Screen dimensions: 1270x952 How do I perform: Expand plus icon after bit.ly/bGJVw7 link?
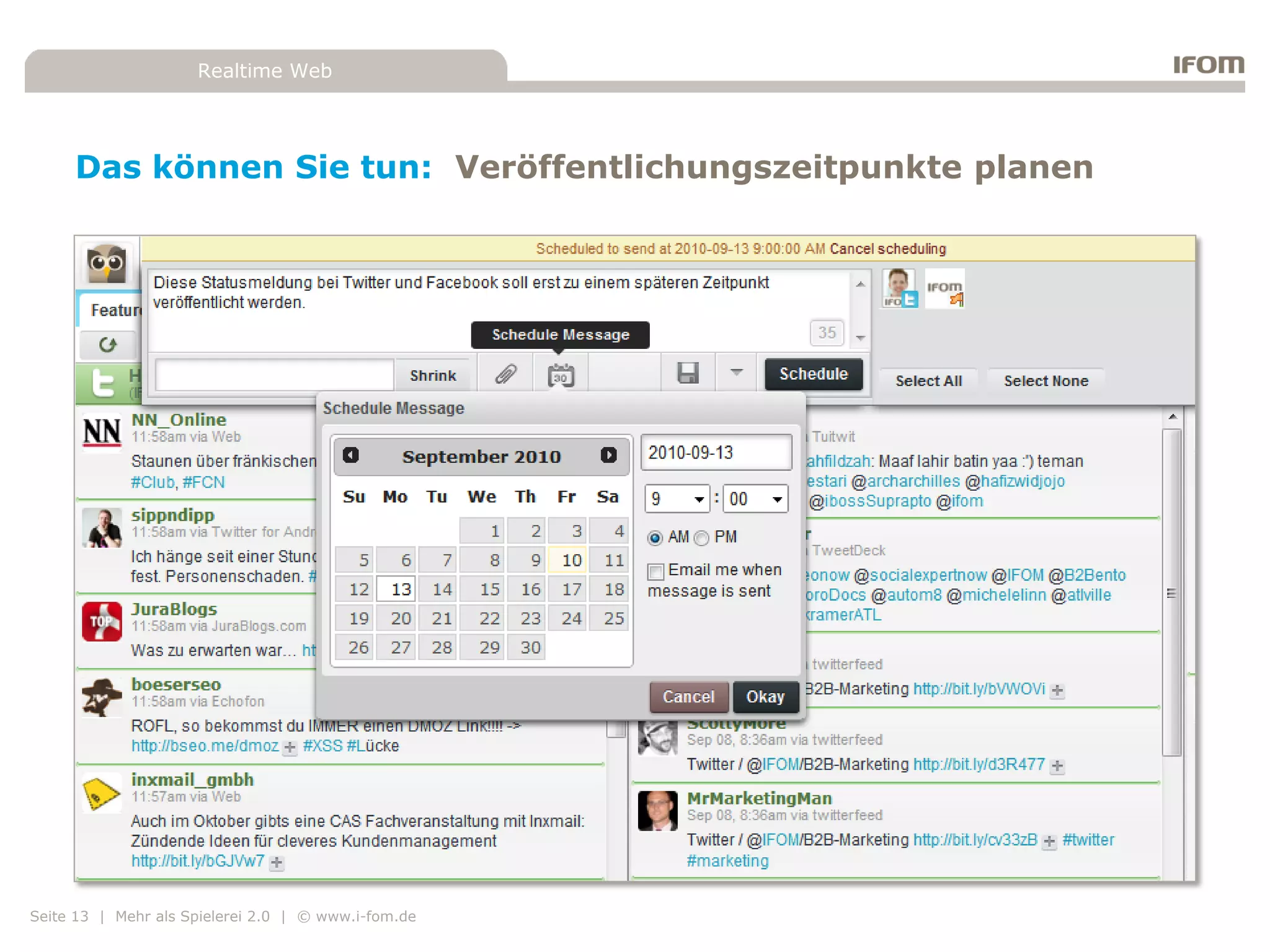(277, 863)
